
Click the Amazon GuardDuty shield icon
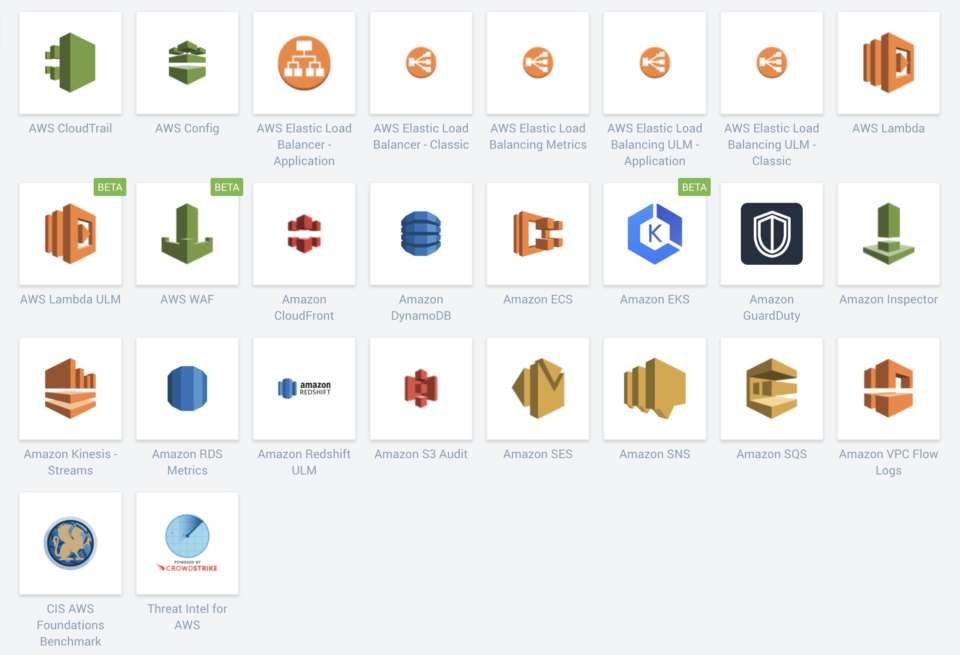(772, 234)
